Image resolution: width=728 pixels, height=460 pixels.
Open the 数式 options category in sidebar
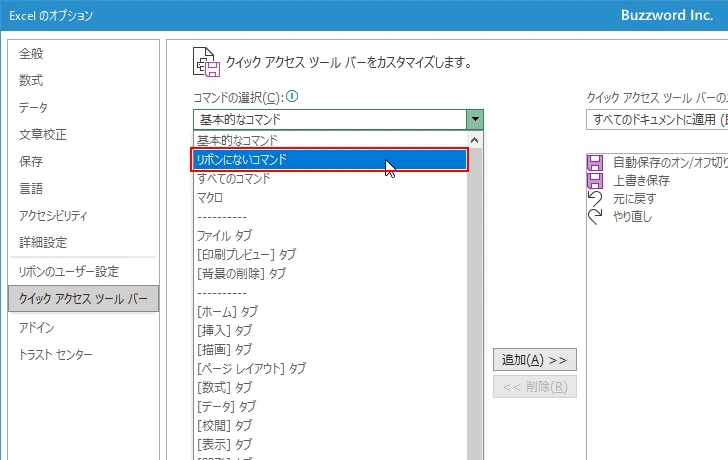(x=84, y=81)
